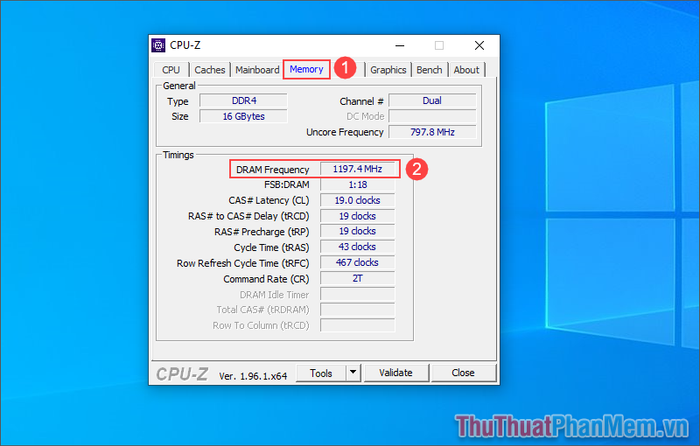Click the 16 GBytes size value
This screenshot has width=700, height=446.
point(244,117)
